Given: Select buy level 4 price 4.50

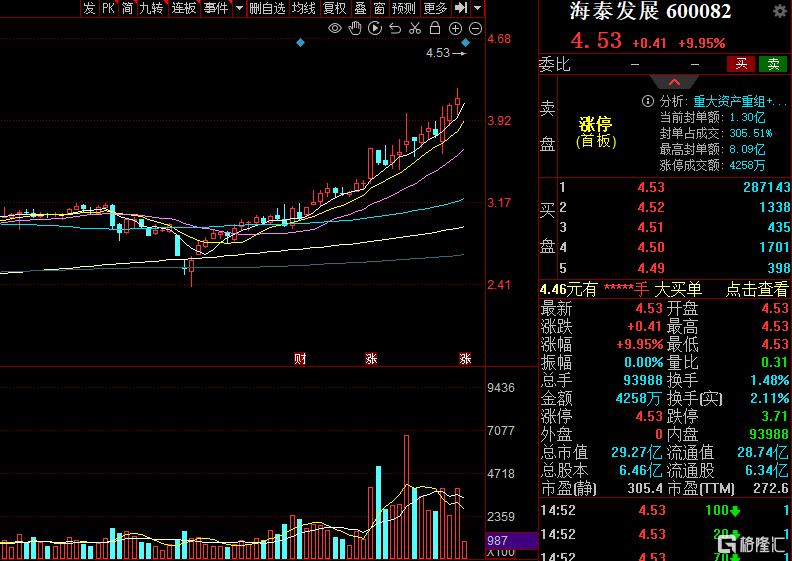Looking at the screenshot, I should (651, 247).
